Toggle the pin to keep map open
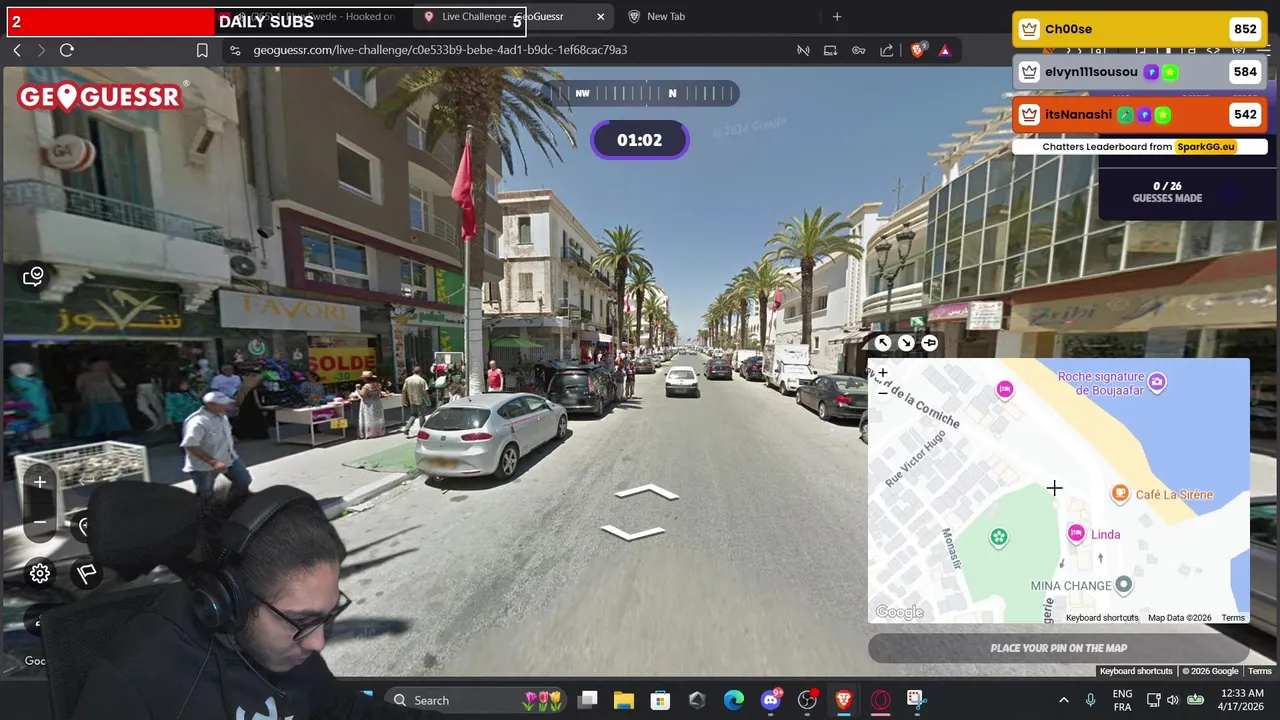1280x720 pixels. point(930,343)
